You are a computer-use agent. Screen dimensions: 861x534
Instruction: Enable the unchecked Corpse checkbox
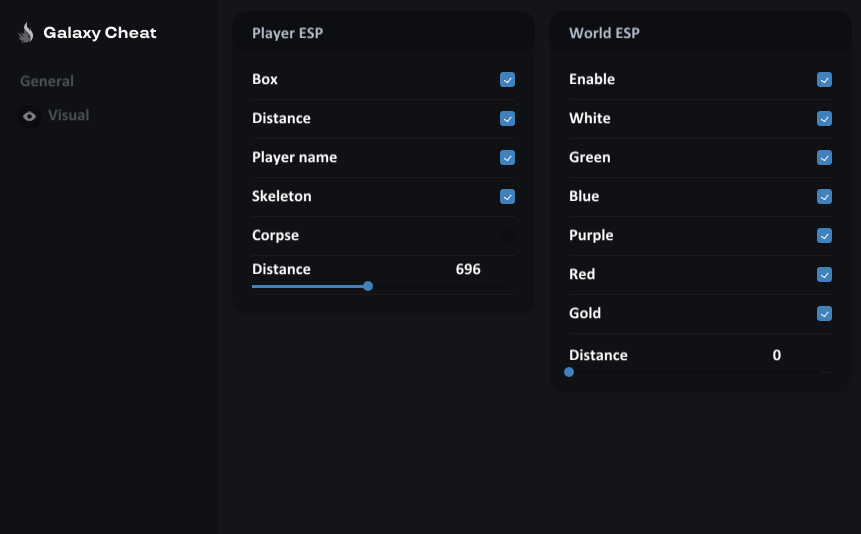[x=507, y=236]
